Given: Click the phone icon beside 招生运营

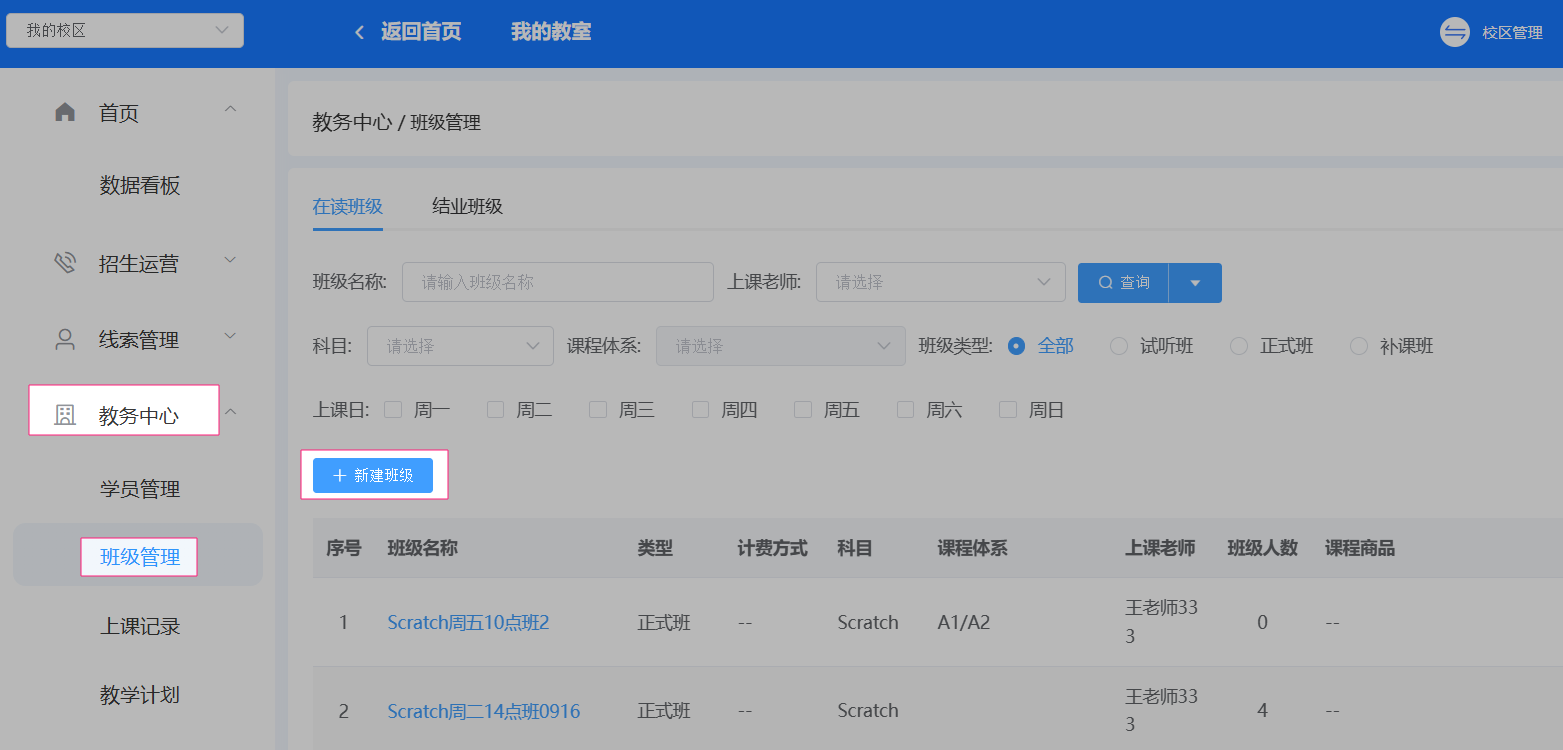Looking at the screenshot, I should click(64, 262).
